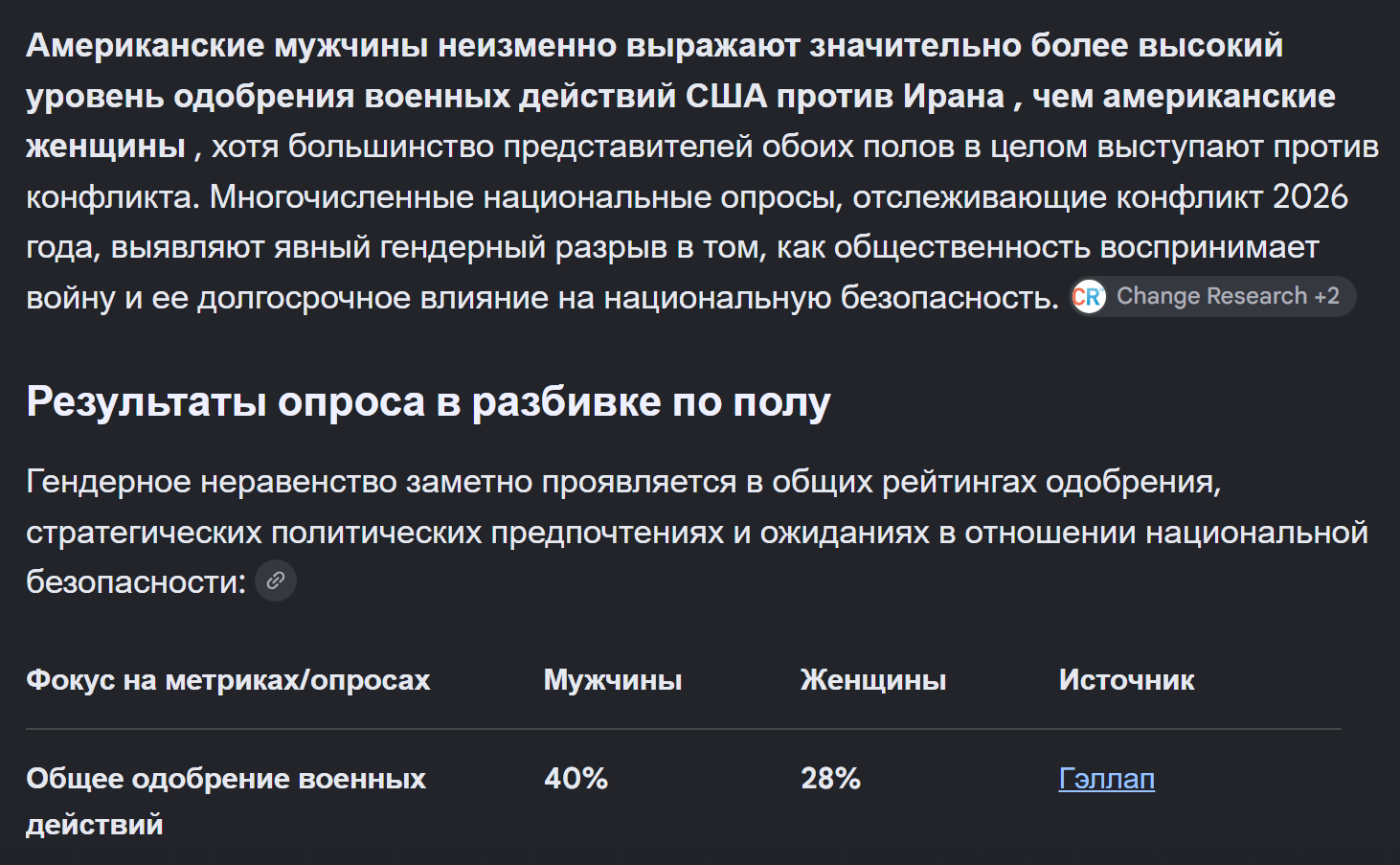Click the 40% value in the table
The width and height of the screenshot is (1400, 865).
(576, 778)
